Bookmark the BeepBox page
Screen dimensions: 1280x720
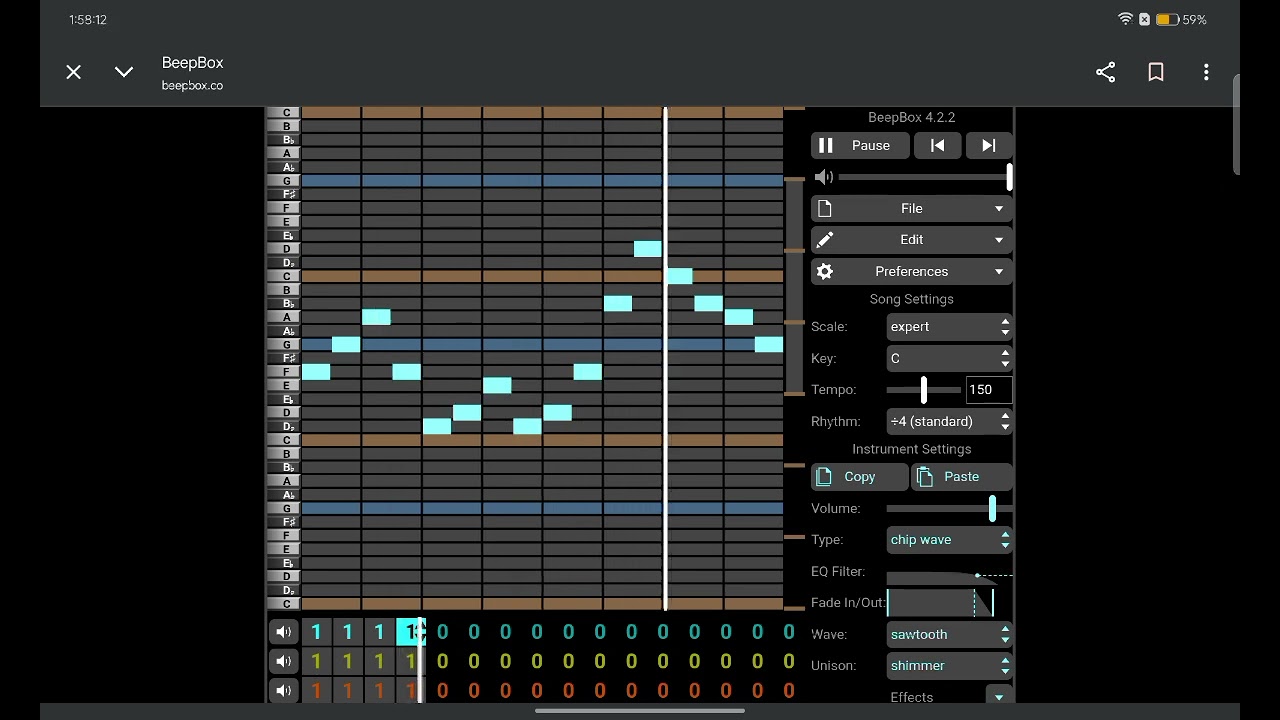[x=1156, y=72]
